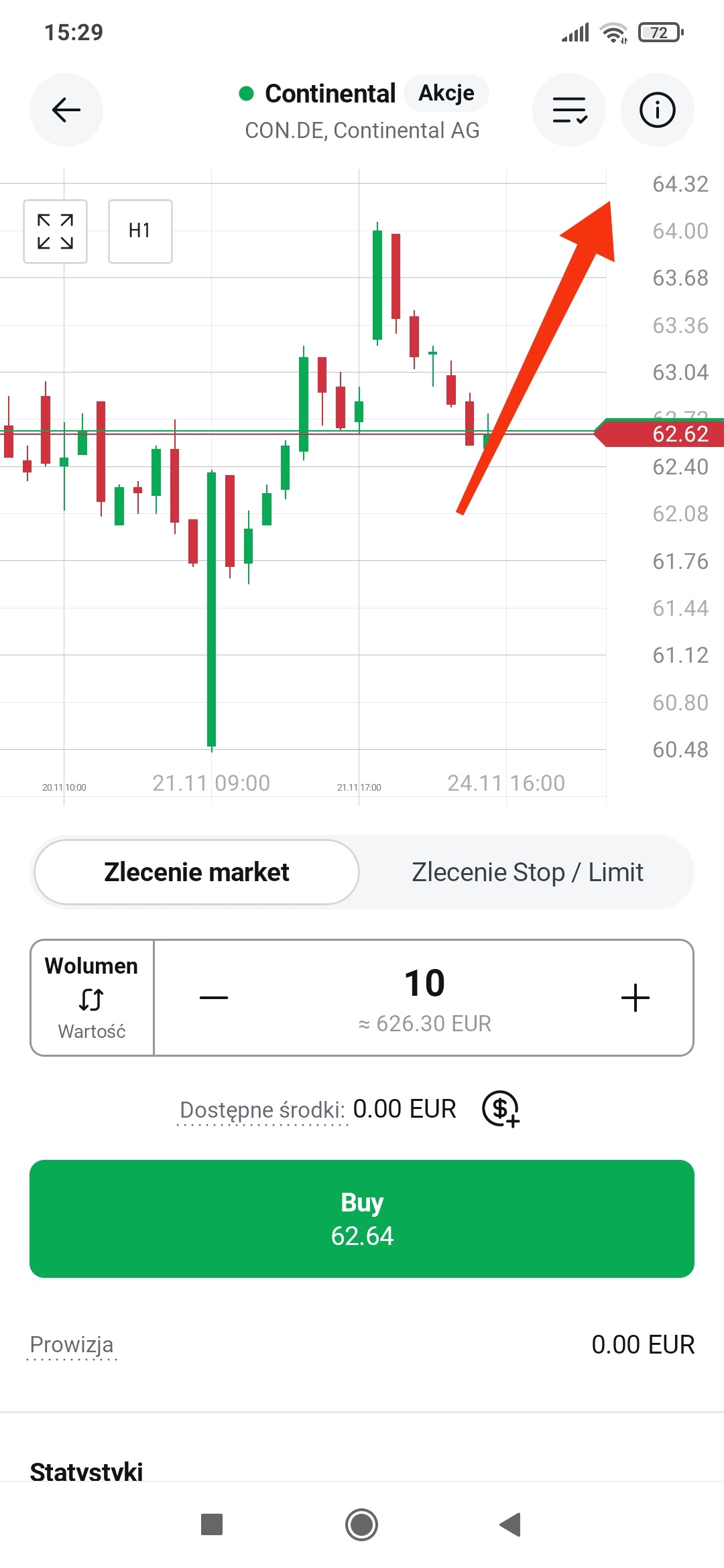Expand chart to fullscreen
Viewport: 724px width, 1568px height.
coord(55,231)
